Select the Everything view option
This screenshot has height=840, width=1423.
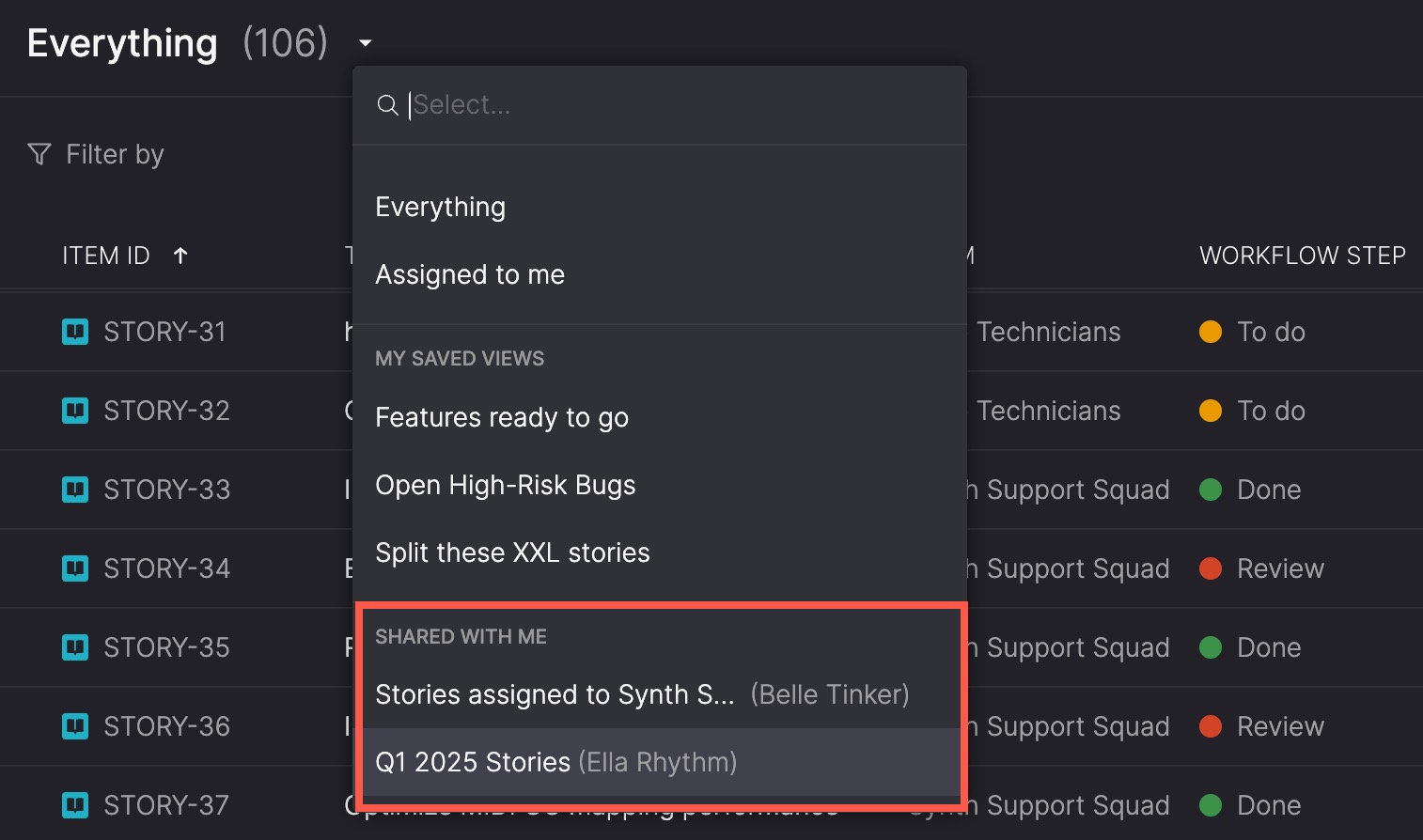tap(660, 207)
